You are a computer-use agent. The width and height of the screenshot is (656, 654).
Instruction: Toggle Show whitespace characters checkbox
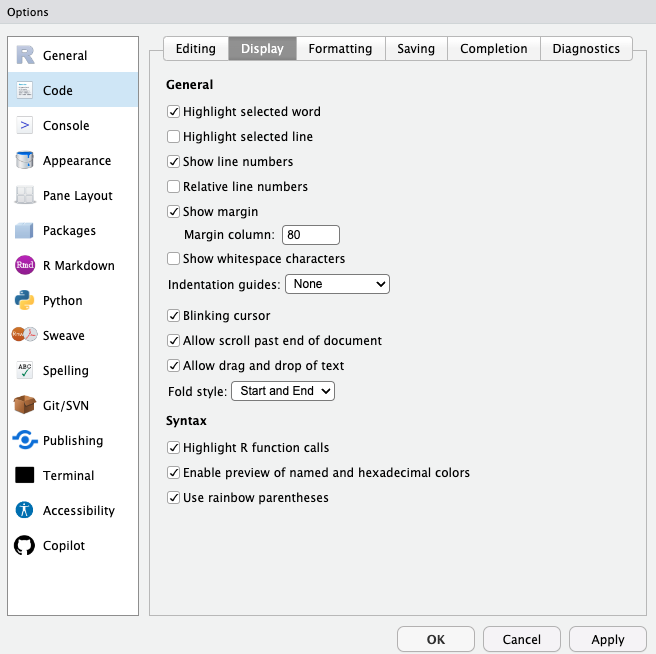coord(174,258)
